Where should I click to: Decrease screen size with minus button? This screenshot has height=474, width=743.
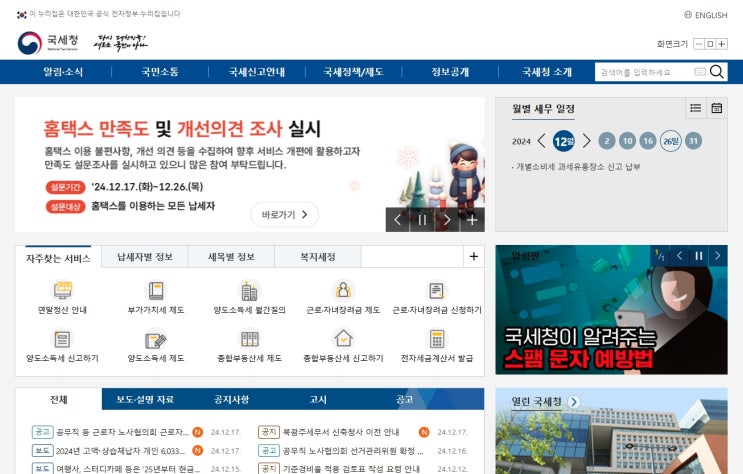point(698,44)
